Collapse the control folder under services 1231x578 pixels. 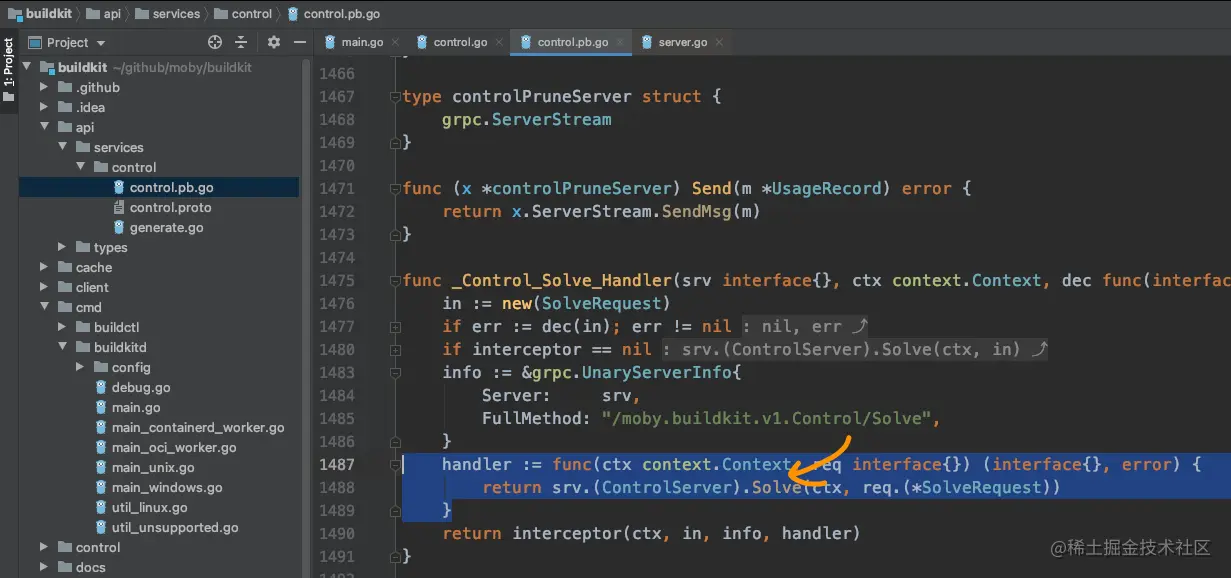click(x=80, y=168)
